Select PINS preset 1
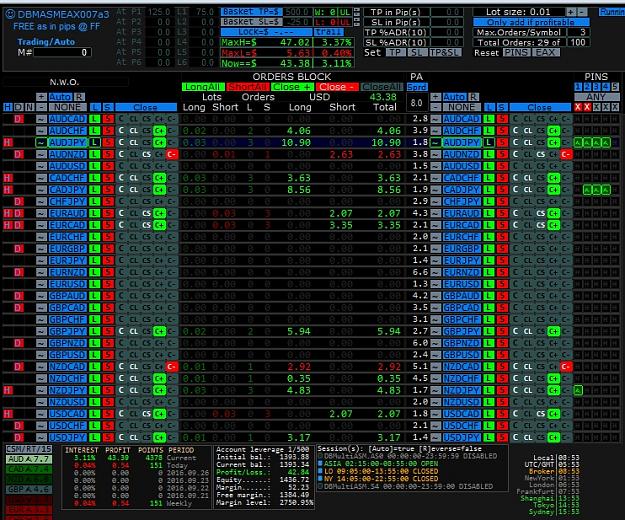Screen dimensions: 625x520 point(578,86)
